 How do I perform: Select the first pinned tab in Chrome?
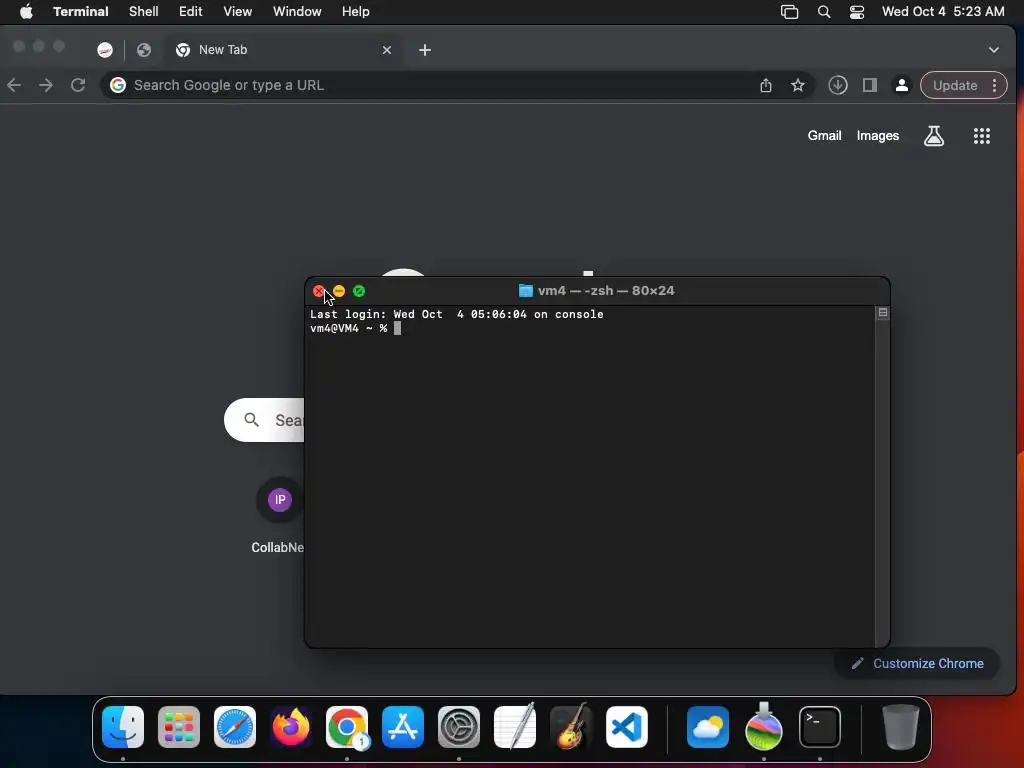(x=105, y=50)
